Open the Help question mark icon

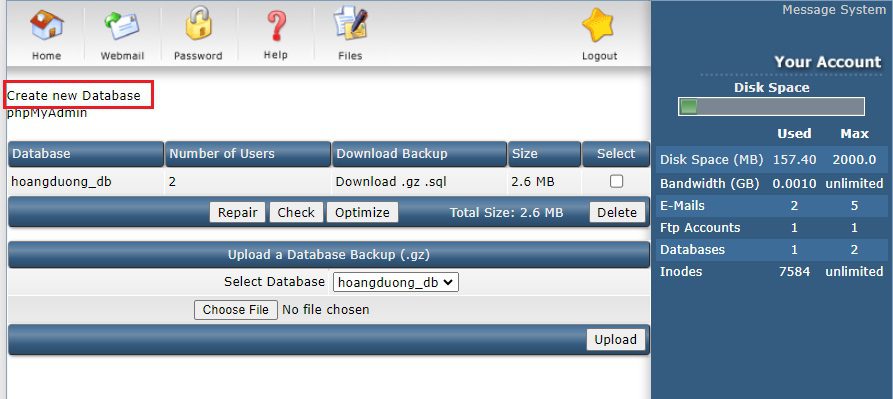pyautogui.click(x=276, y=26)
